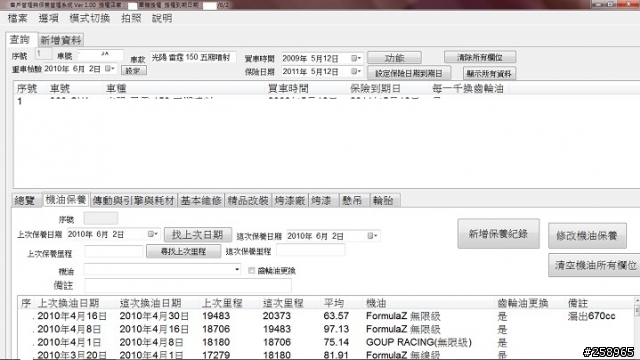Open the 選項 menu
Screen dimensions: 640x360
pyautogui.click(x=48, y=18)
